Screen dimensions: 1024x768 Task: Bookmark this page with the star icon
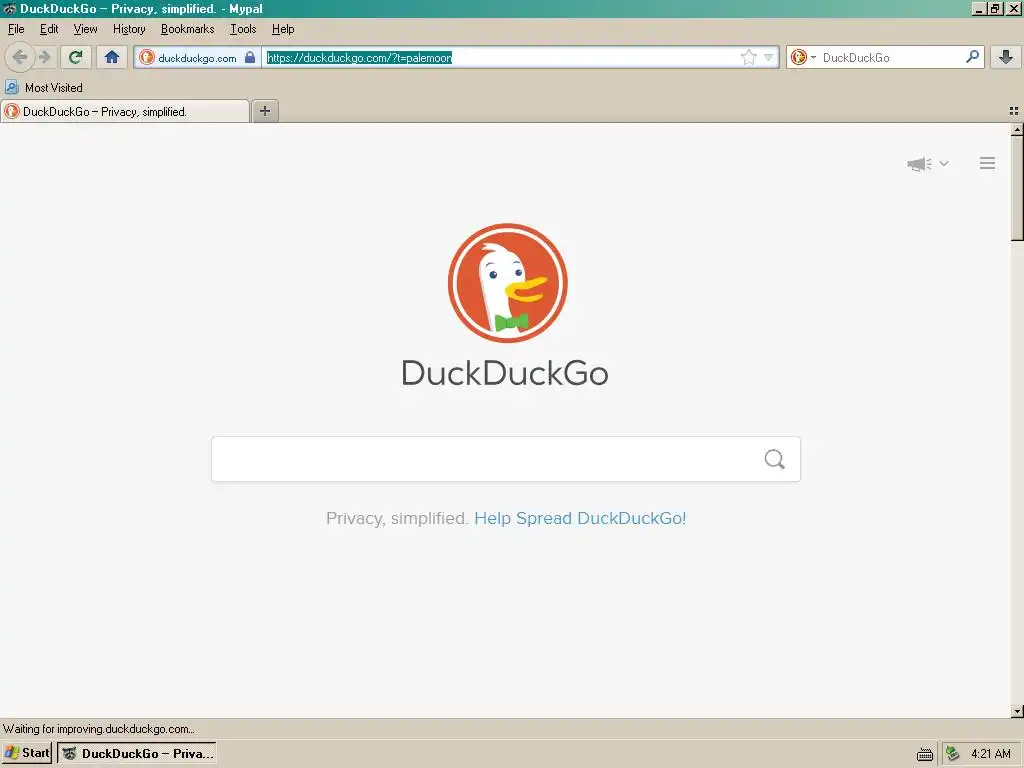click(x=748, y=57)
